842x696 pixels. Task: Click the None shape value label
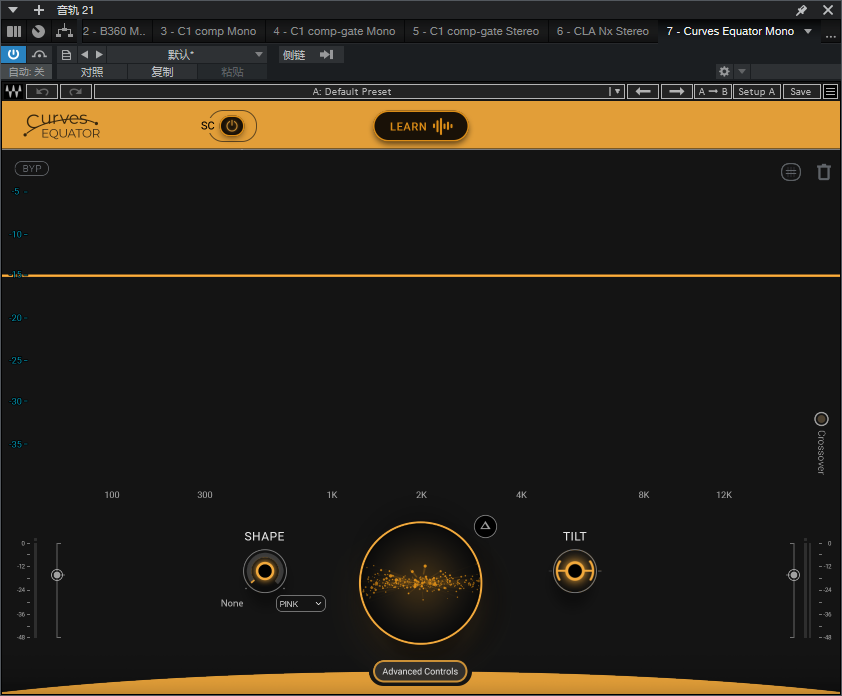click(232, 603)
